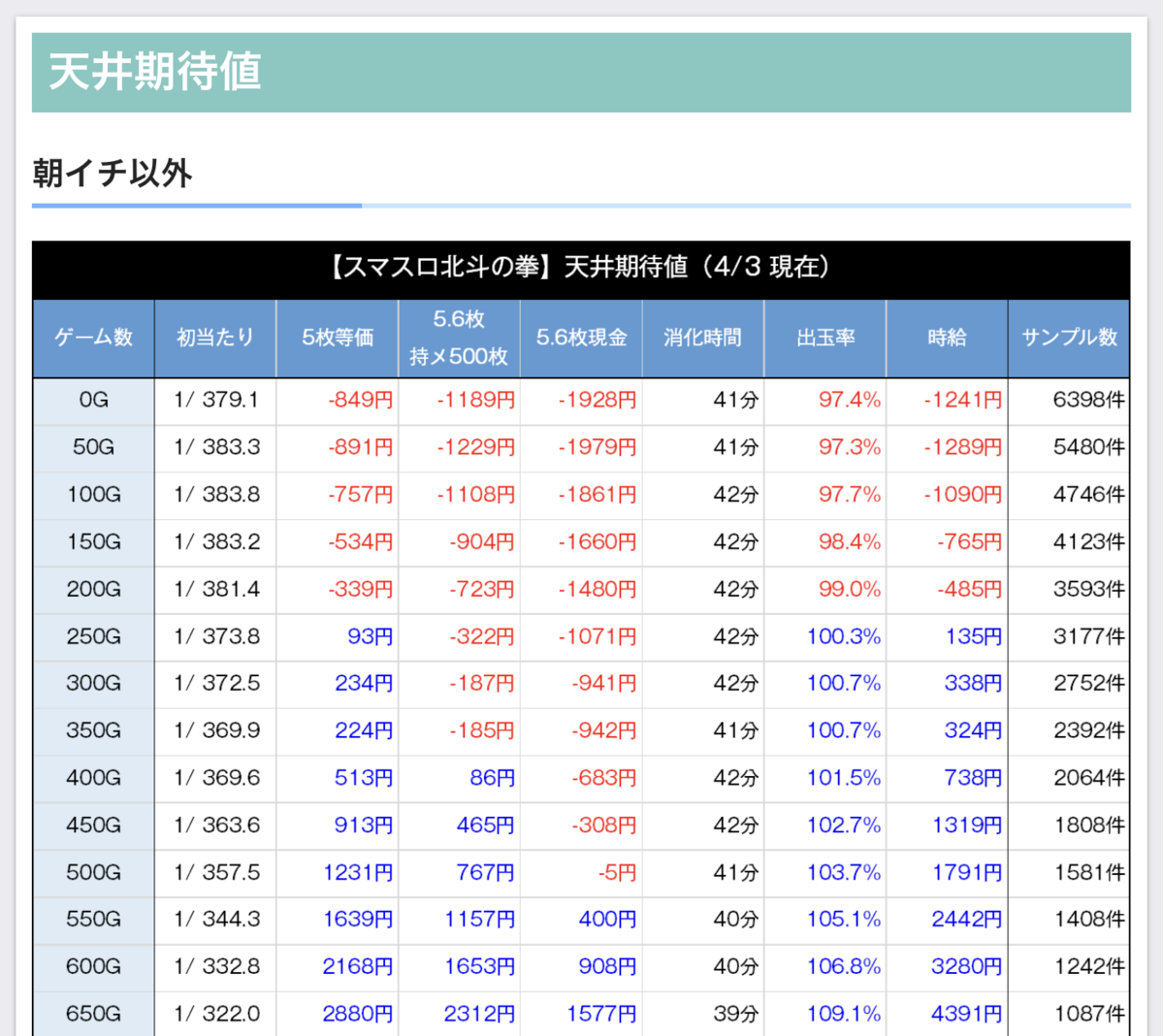Click the 2392件 cell
Image resolution: width=1164 pixels, height=1036 pixels.
coord(1069,731)
